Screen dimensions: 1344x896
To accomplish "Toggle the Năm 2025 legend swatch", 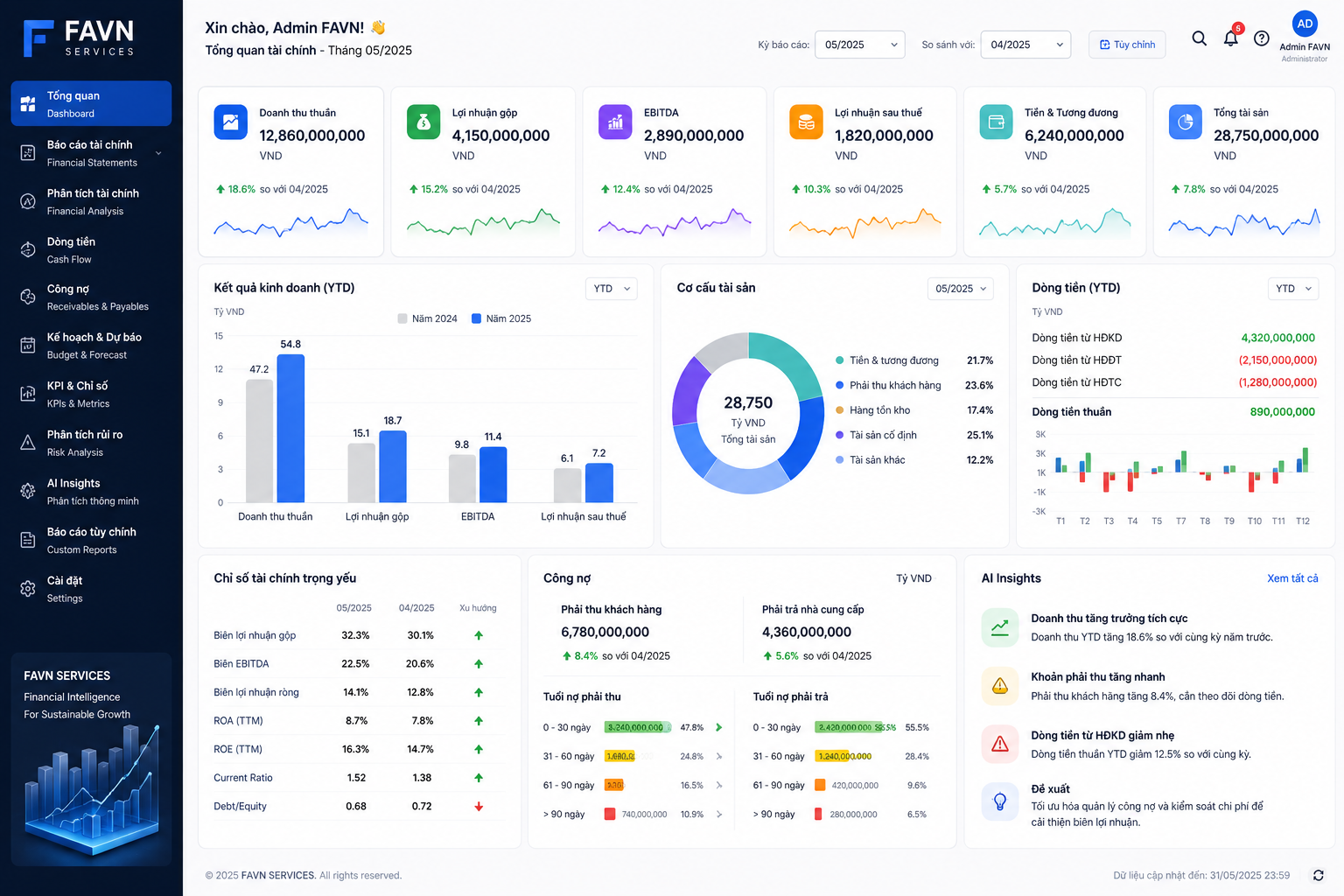I will click(476, 318).
